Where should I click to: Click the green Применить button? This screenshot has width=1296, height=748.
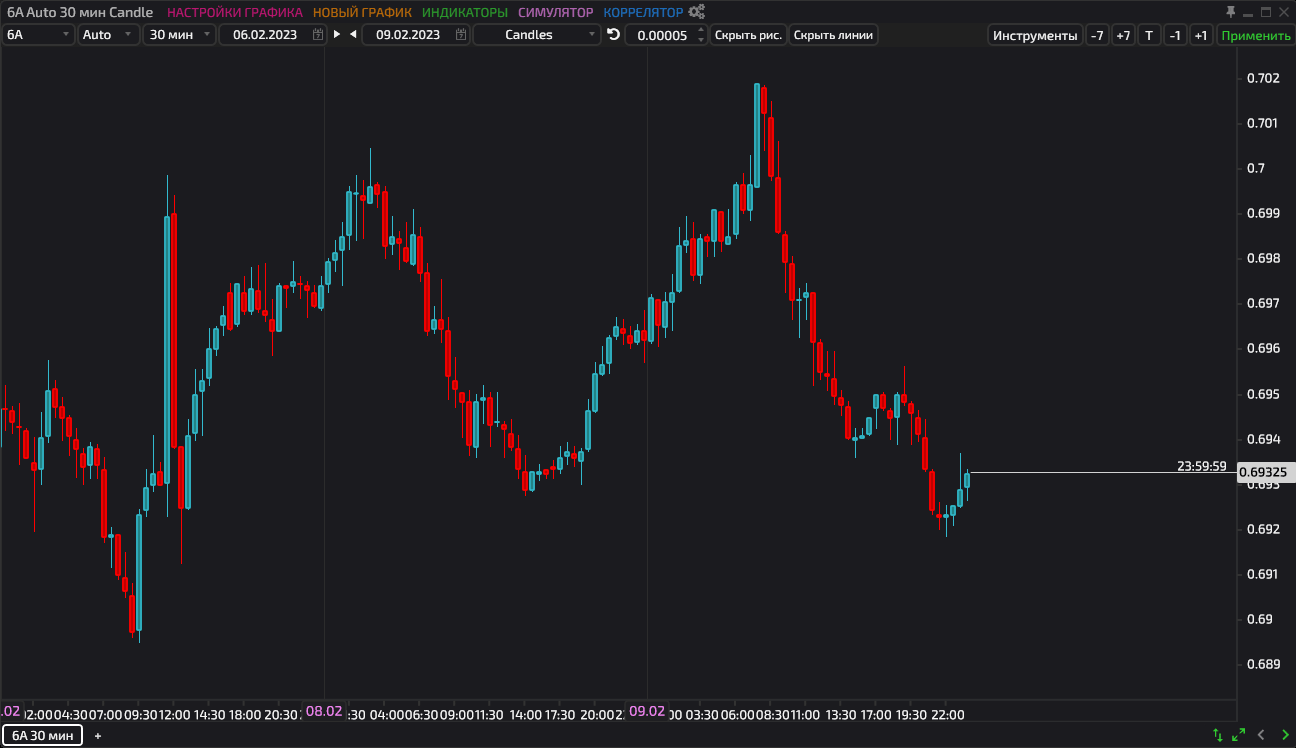pos(1256,35)
